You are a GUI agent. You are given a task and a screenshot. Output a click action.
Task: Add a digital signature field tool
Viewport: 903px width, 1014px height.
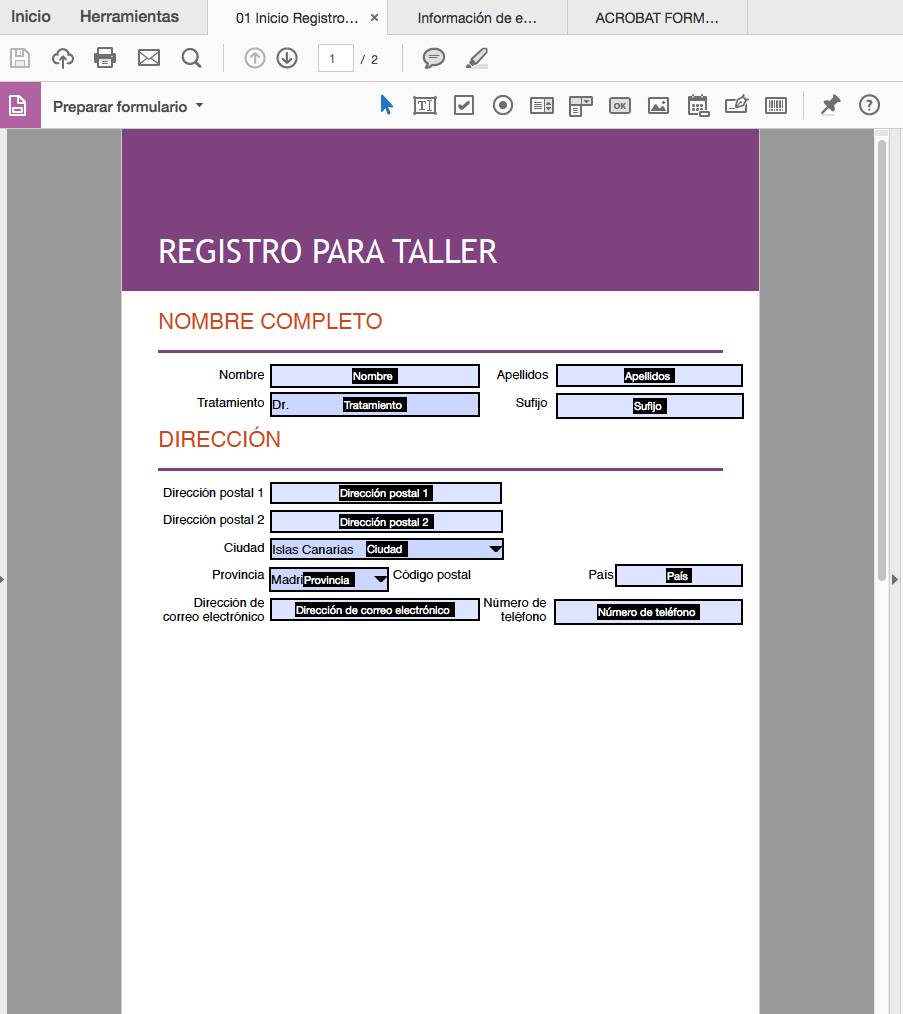coord(737,104)
